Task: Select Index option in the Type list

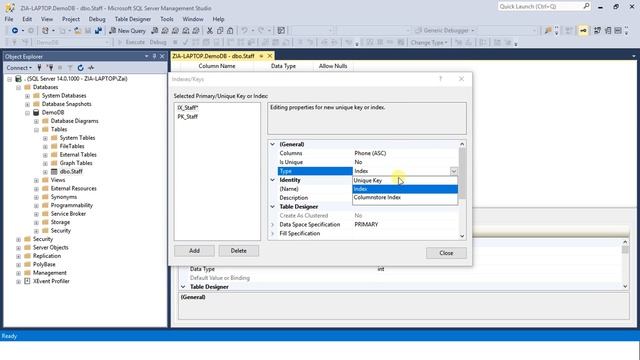Action: point(405,189)
